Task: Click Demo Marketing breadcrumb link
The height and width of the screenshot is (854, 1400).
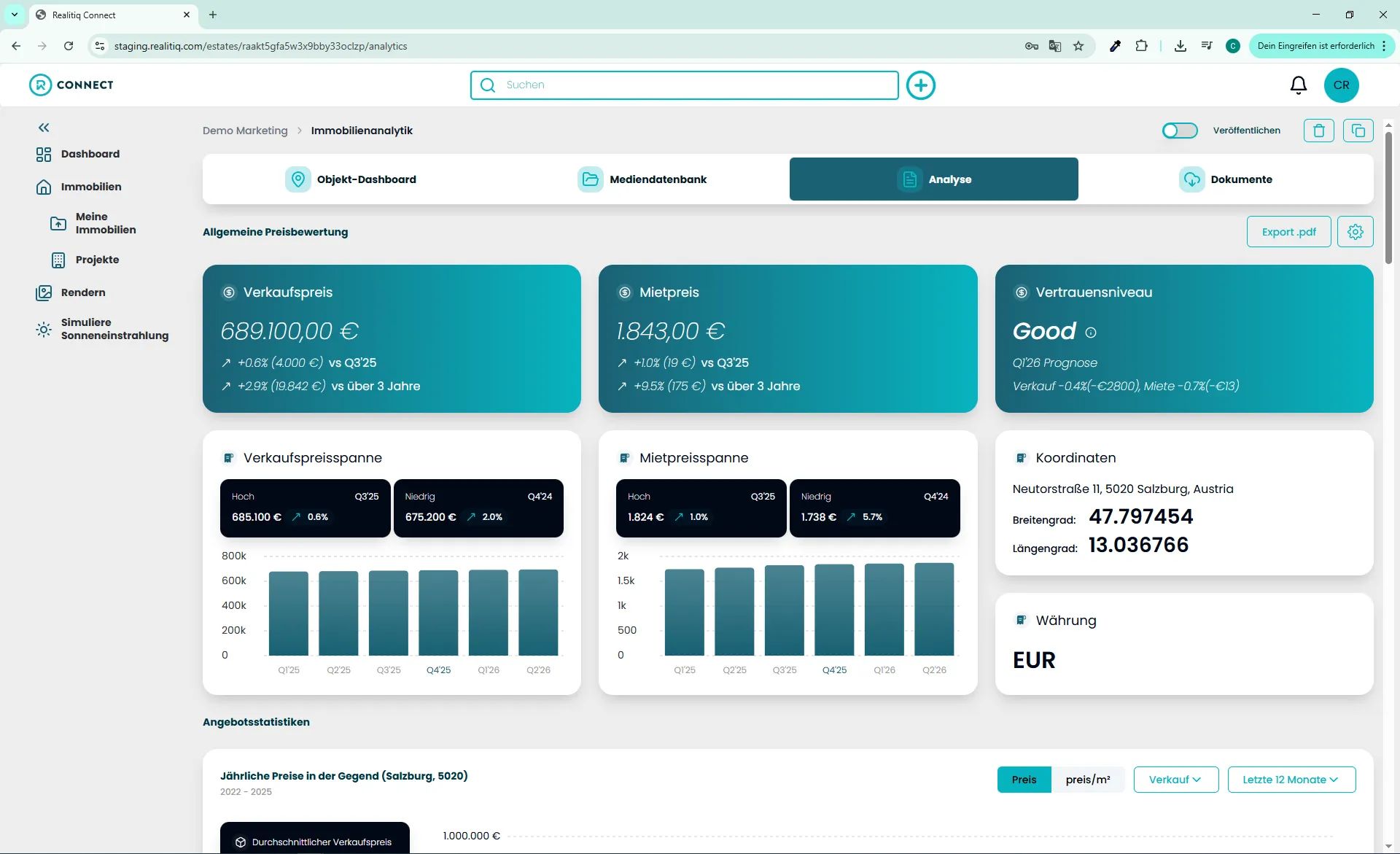Action: pyautogui.click(x=245, y=131)
